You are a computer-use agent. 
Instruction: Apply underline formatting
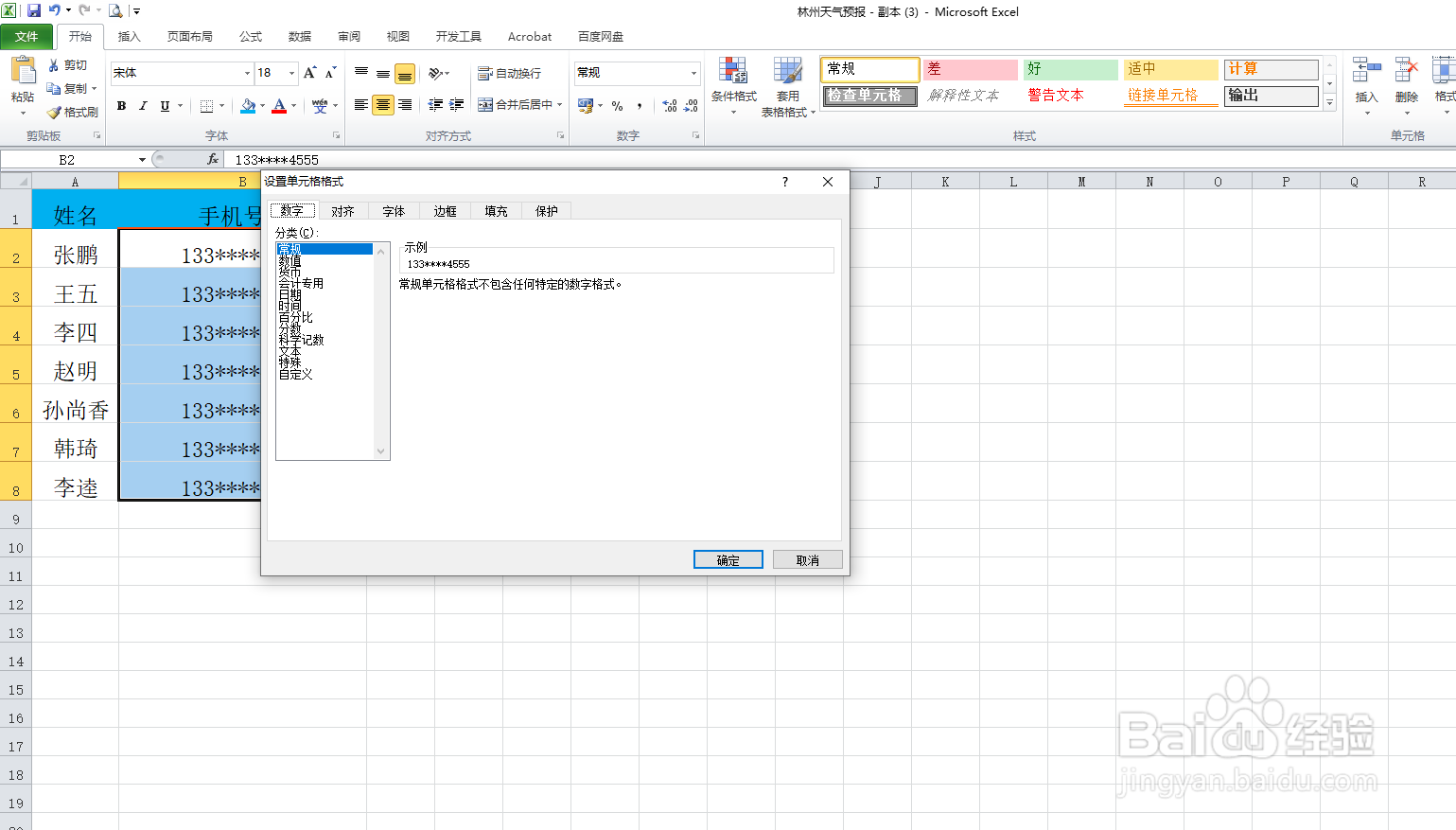tap(165, 106)
